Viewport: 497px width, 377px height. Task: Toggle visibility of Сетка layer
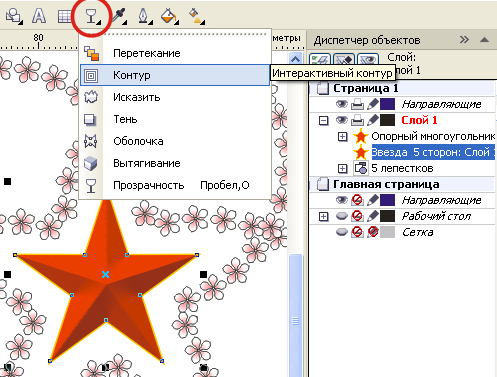[x=342, y=232]
